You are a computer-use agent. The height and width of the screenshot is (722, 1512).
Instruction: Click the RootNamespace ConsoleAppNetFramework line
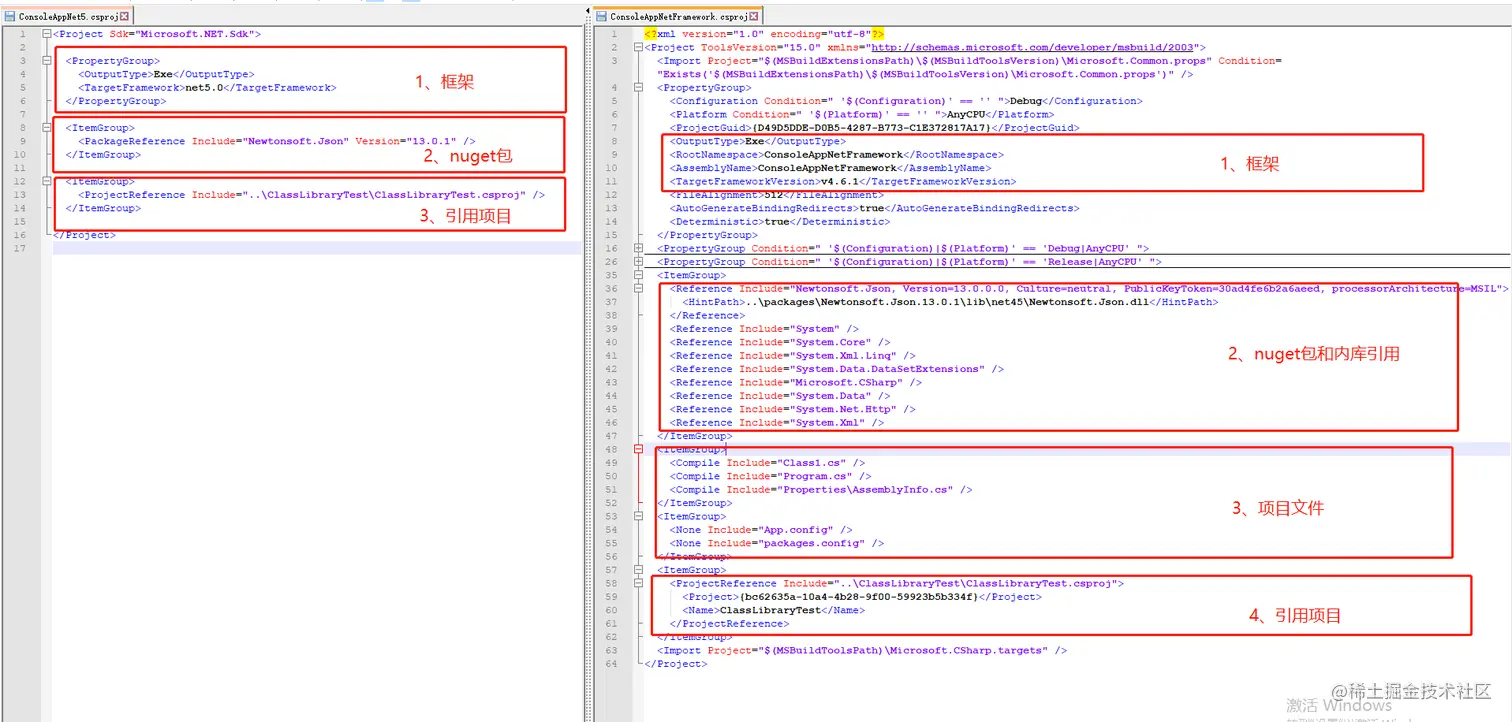[x=837, y=155]
